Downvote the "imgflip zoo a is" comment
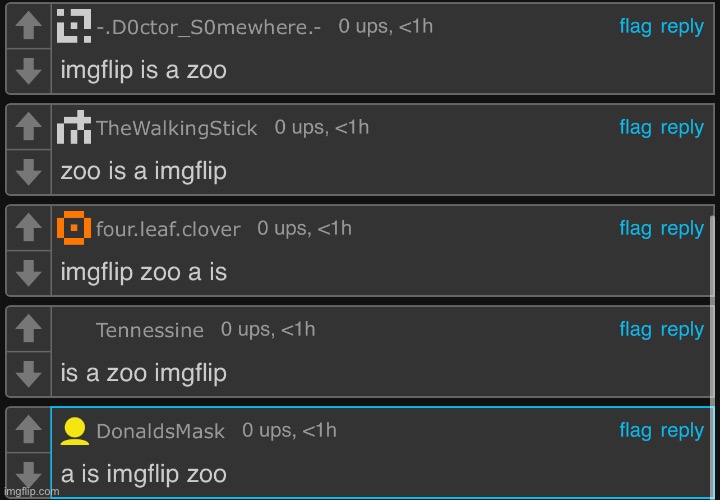The width and height of the screenshot is (720, 500). [29, 273]
